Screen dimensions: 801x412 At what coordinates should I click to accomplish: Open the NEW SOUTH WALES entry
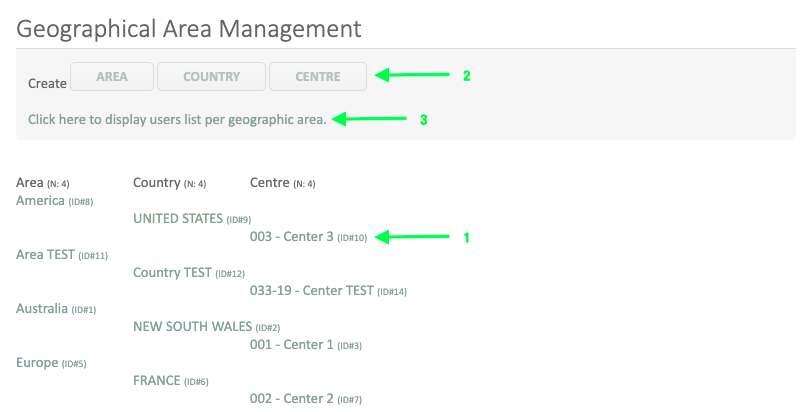193,327
